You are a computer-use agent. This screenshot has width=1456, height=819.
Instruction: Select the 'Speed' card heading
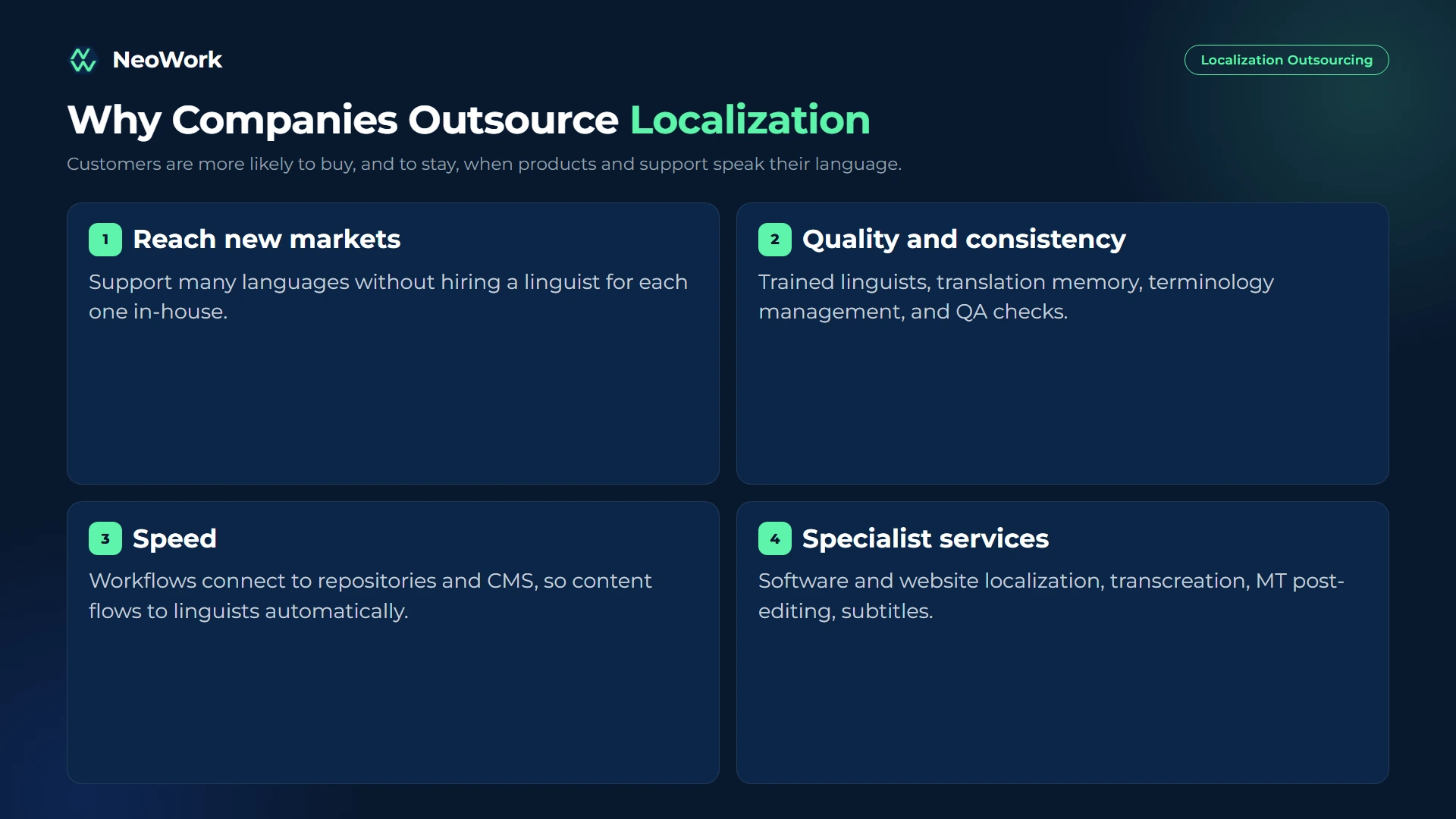(174, 538)
